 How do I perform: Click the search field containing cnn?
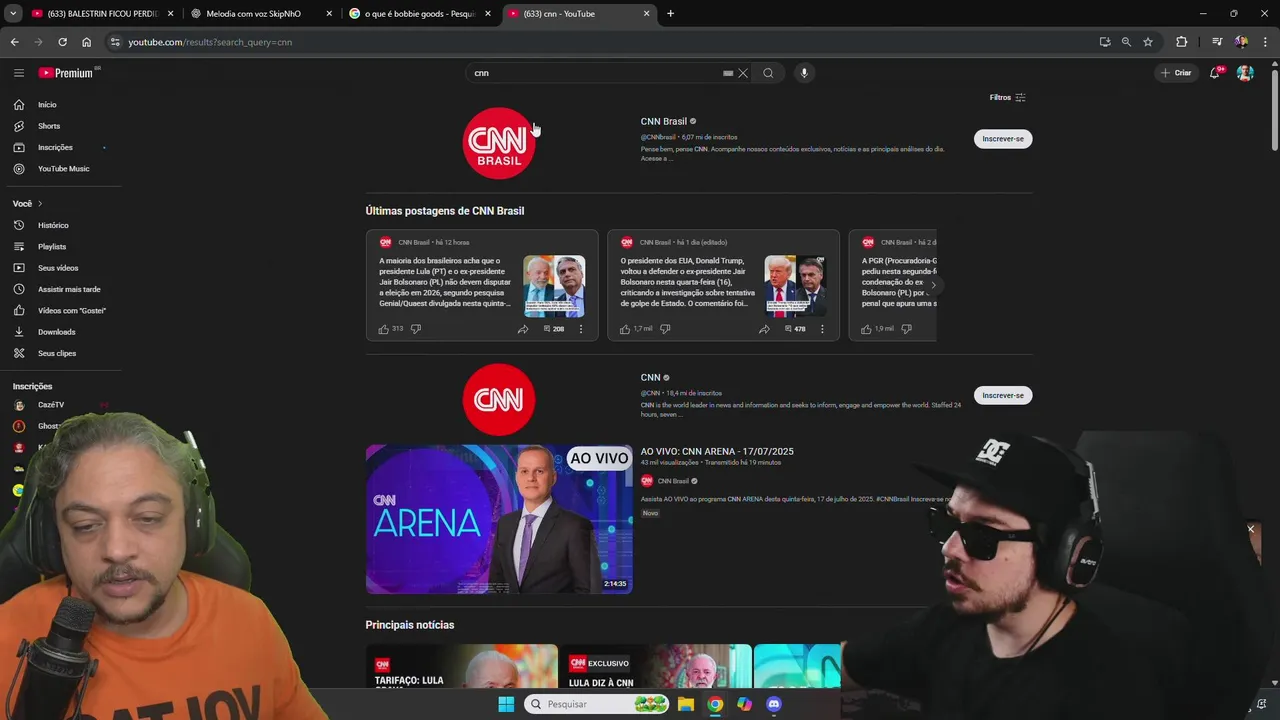pos(595,73)
